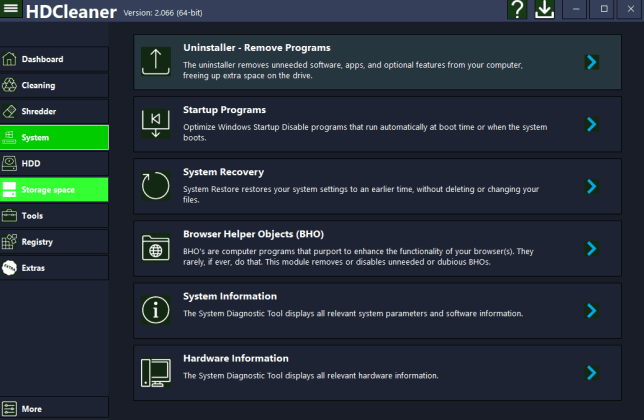Viewport: 644px width, 420px height.
Task: Expand Uninstaller with its arrow chevron
Action: tap(591, 62)
